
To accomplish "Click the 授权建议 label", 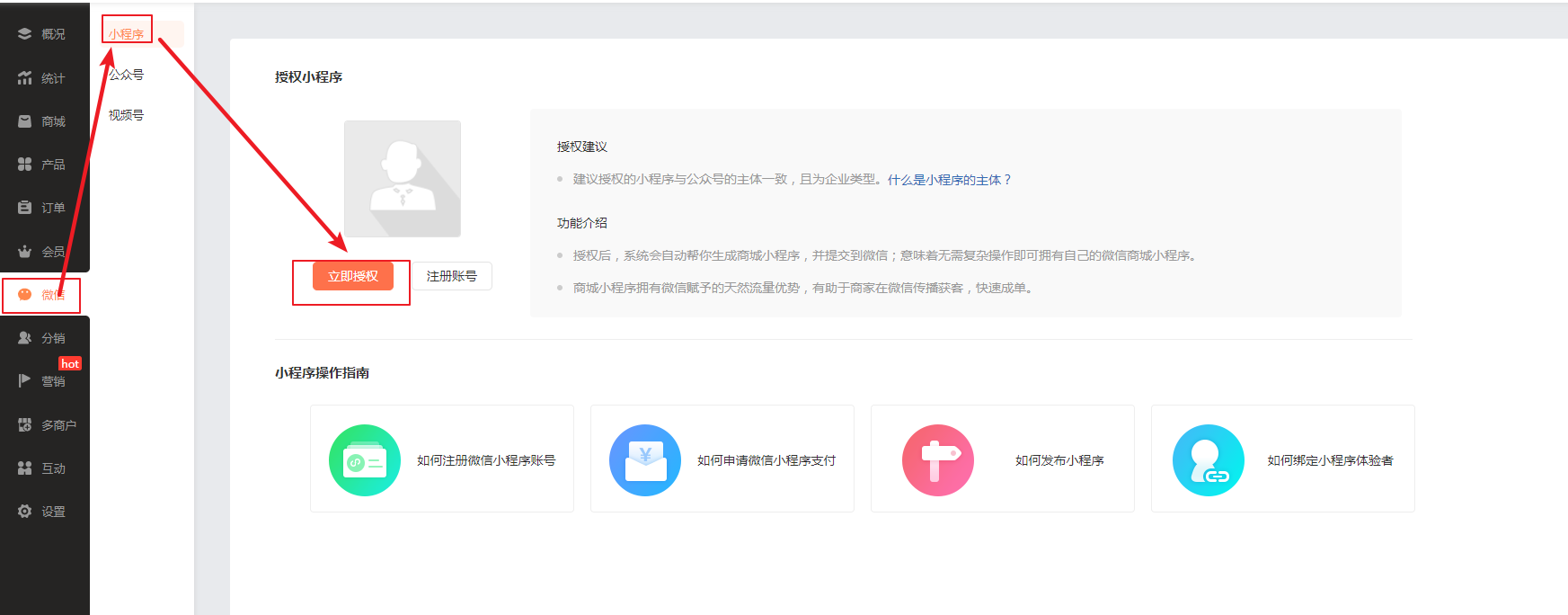I will [x=582, y=147].
